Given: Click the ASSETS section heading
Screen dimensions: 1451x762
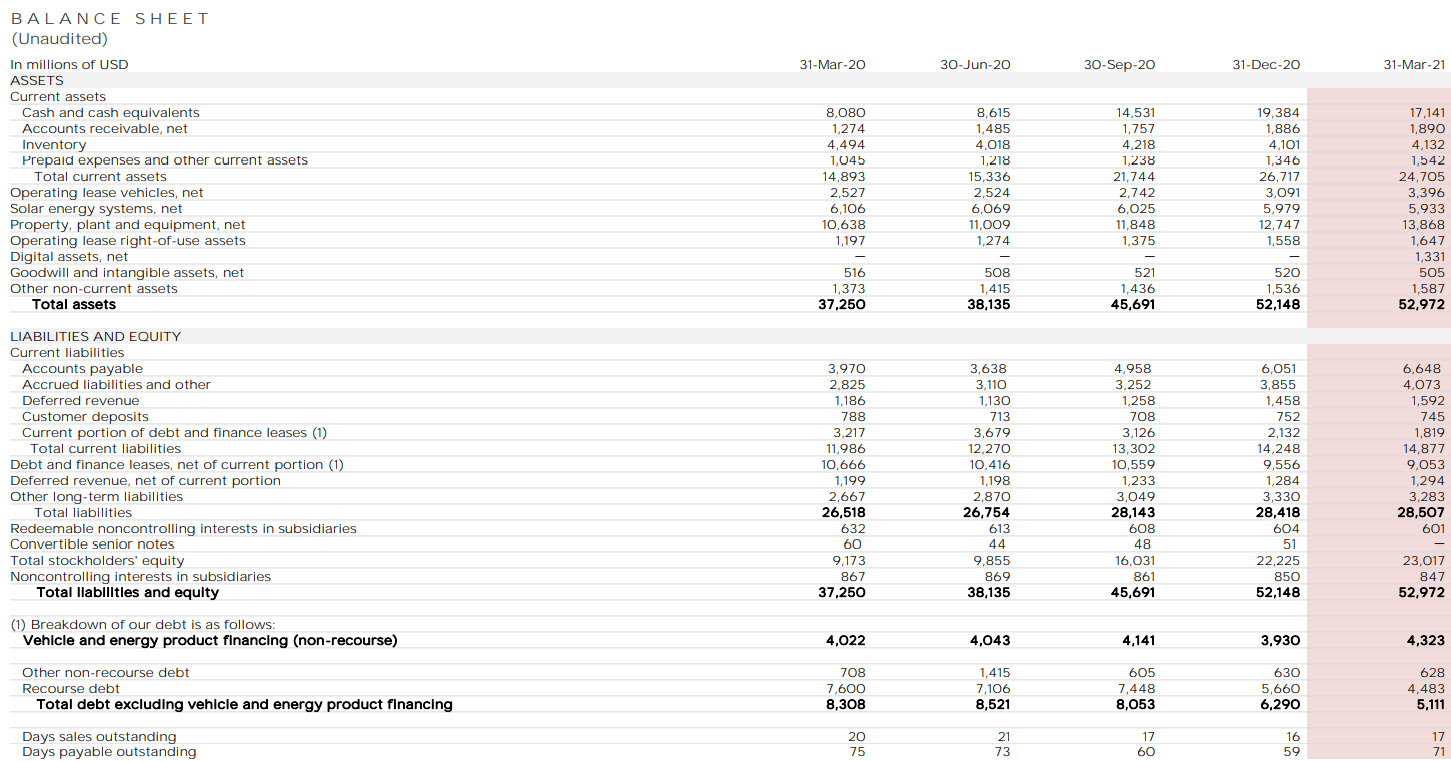Looking at the screenshot, I should click(37, 80).
